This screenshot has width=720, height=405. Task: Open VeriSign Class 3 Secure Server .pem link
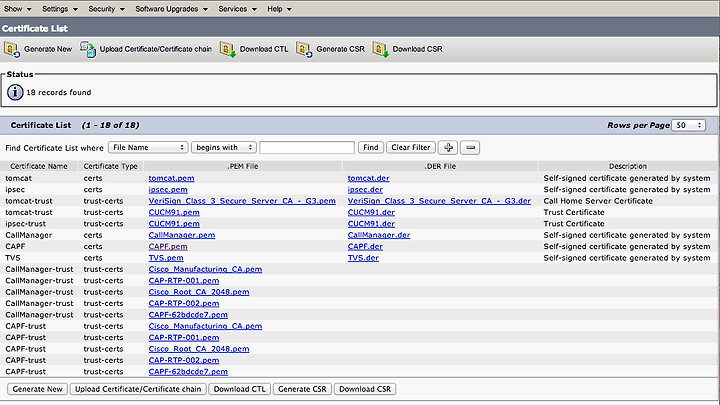[x=242, y=201]
